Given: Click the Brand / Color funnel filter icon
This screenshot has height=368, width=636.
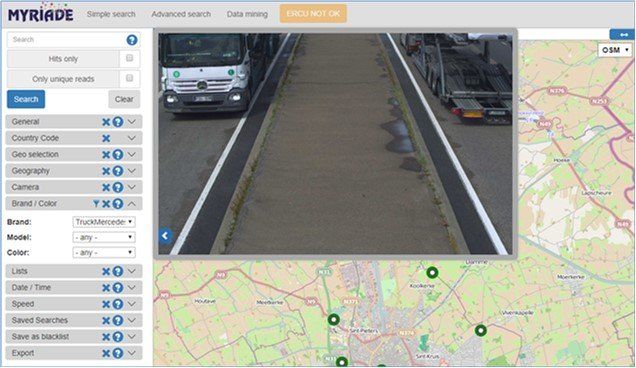Looking at the screenshot, I should (x=96, y=203).
